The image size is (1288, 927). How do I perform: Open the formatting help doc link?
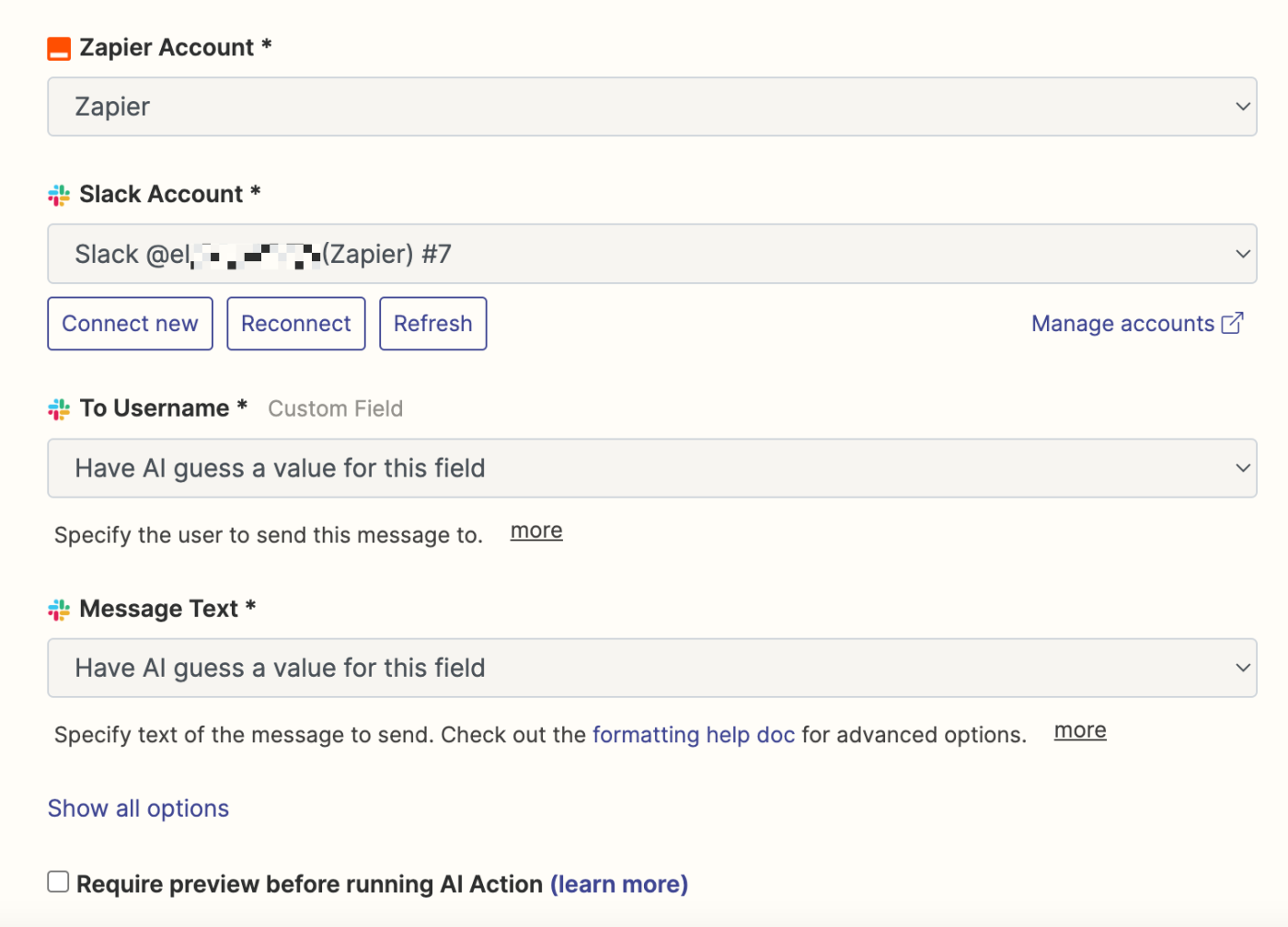(694, 735)
